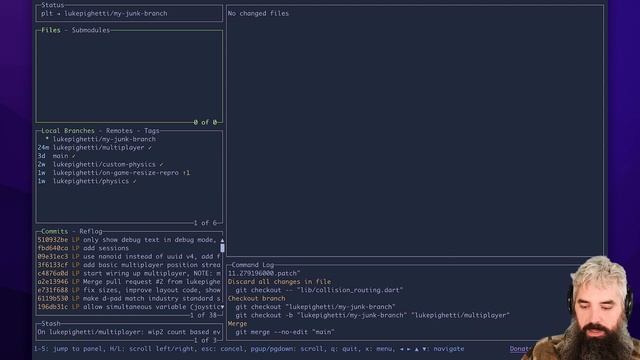Click the 'No changed files' message
The height and width of the screenshot is (360, 640).
point(258,13)
